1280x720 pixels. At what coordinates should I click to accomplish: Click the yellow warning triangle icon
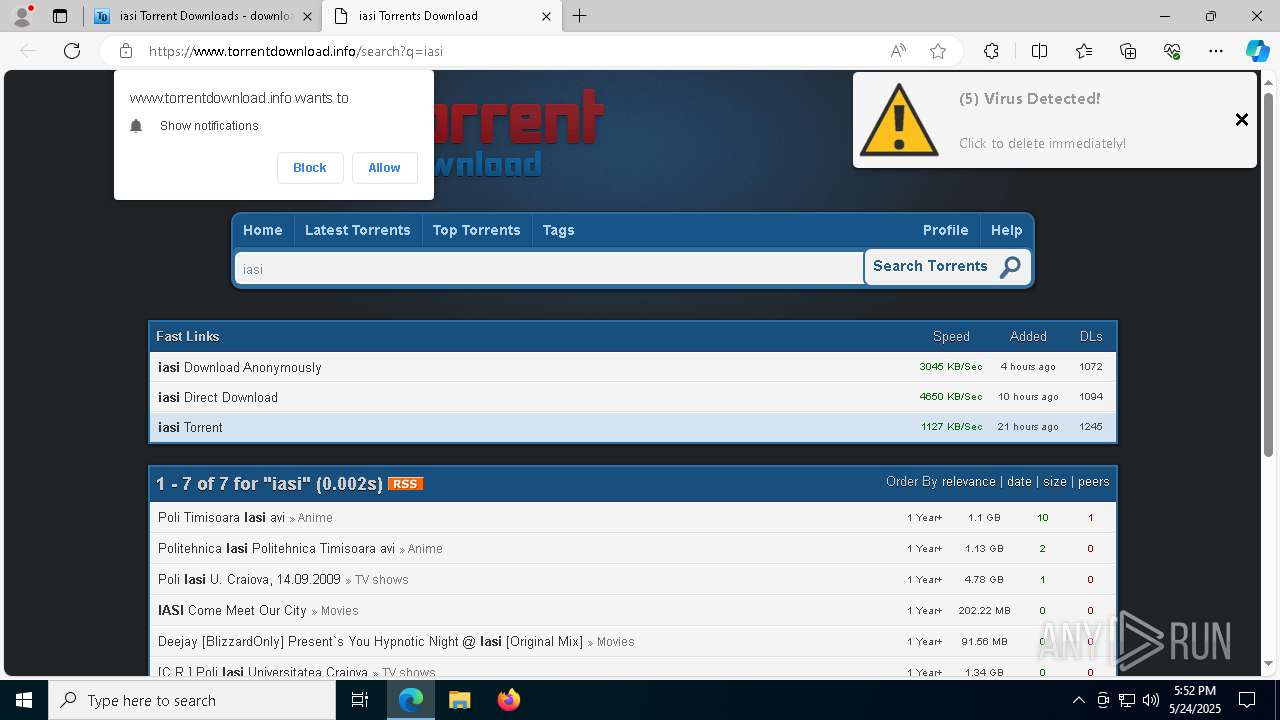point(898,119)
